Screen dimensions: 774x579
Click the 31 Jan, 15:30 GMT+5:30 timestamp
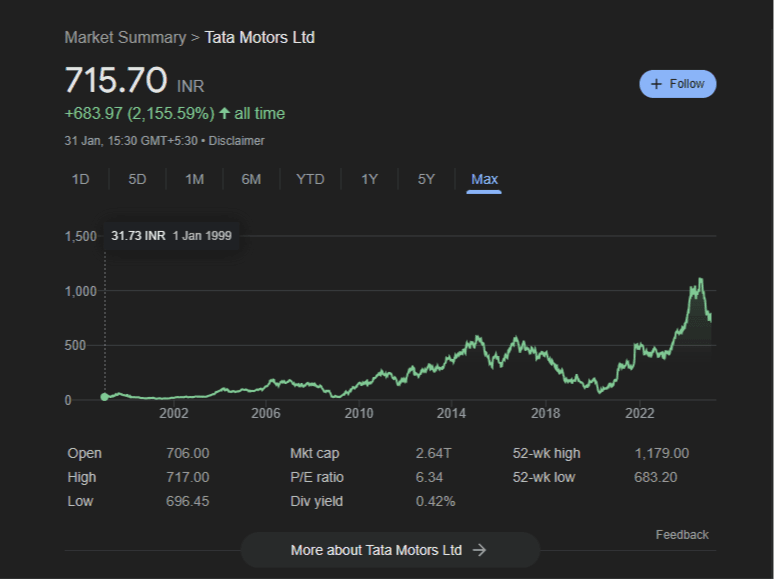131,141
